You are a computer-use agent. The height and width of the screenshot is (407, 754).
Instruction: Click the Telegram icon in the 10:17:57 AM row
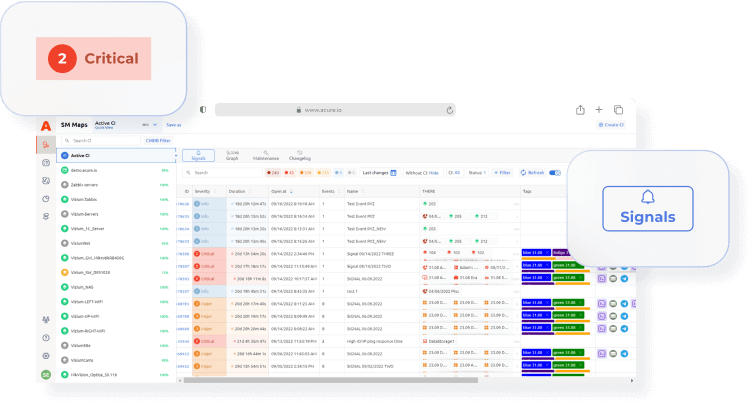pyautogui.click(x=624, y=279)
